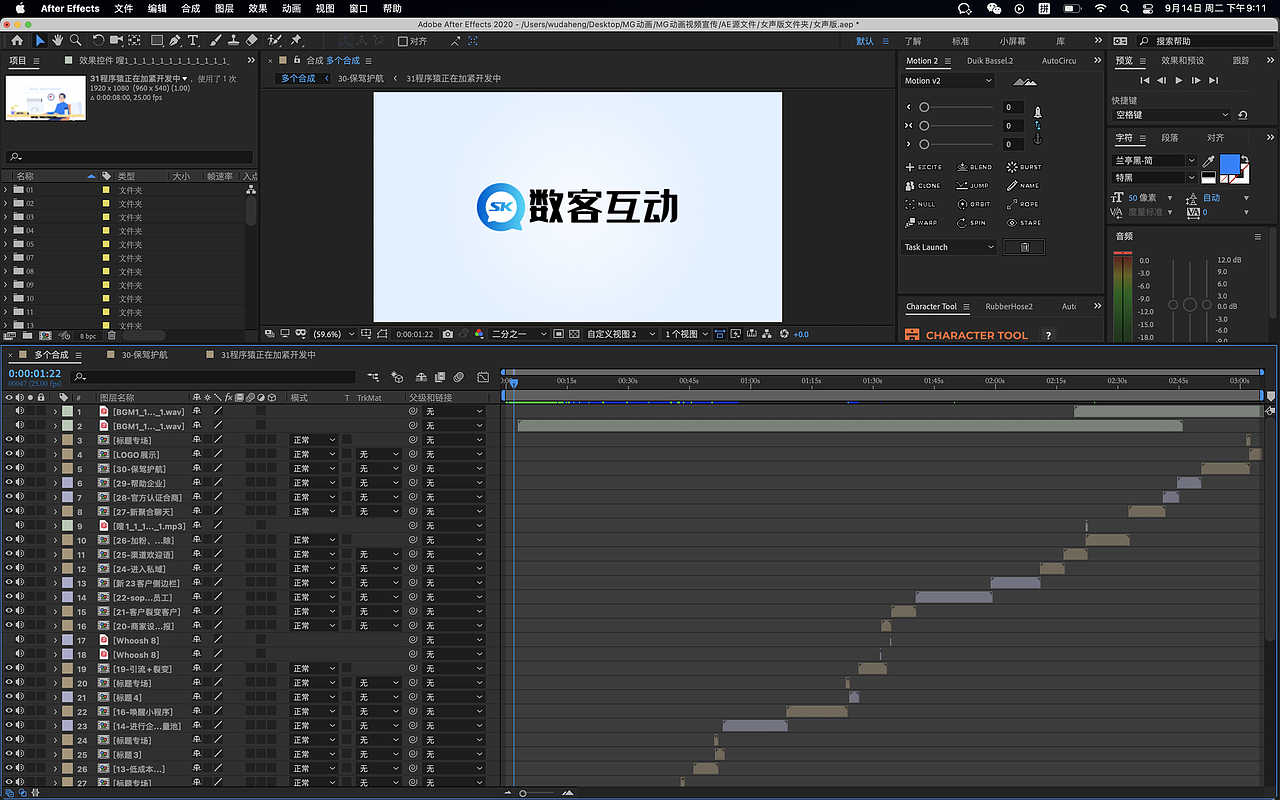Select the Unified Camera tool
This screenshot has width=1280, height=800.
click(116, 41)
